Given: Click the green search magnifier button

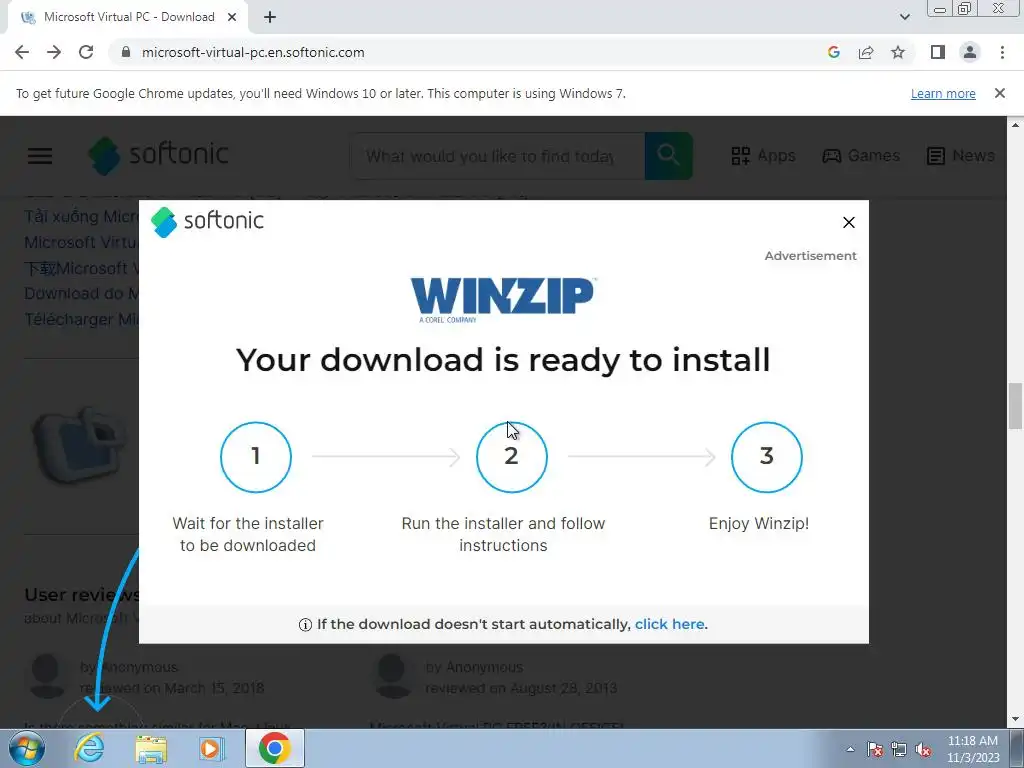Looking at the screenshot, I should (x=669, y=156).
